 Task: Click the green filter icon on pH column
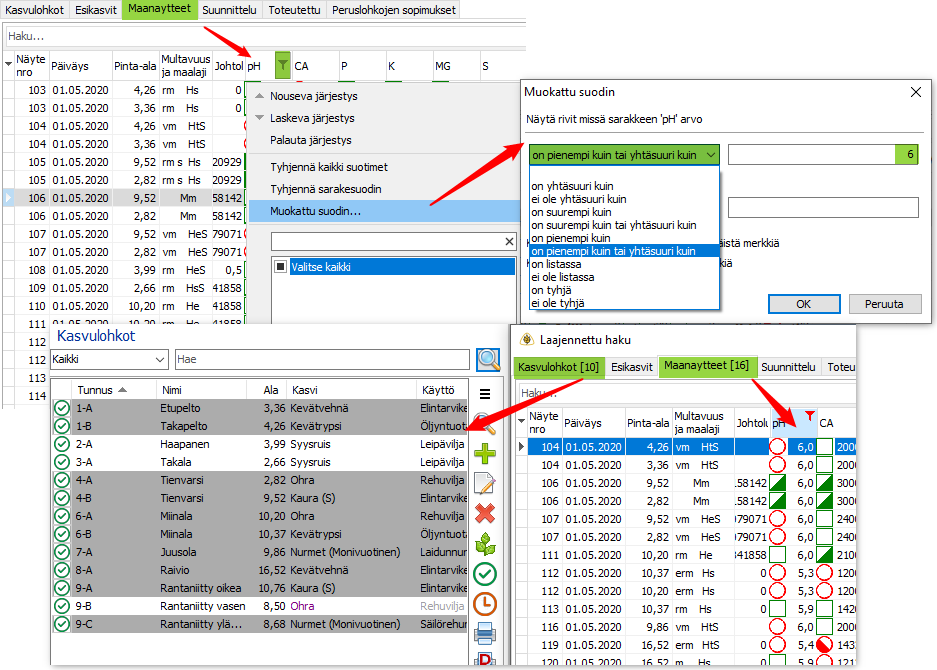pos(282,65)
